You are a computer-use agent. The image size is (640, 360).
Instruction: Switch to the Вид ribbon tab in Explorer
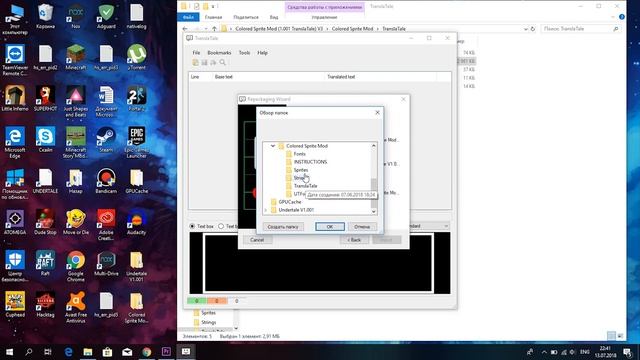pos(274,17)
